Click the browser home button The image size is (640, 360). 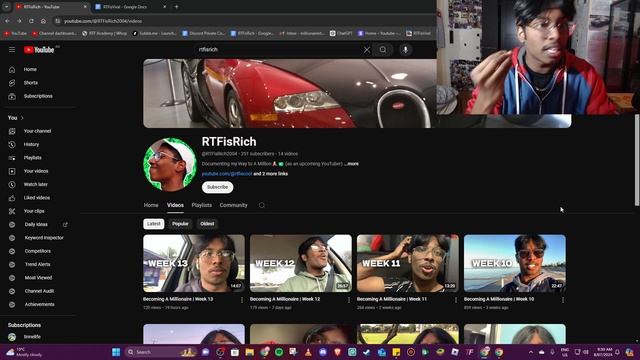[x=43, y=21]
